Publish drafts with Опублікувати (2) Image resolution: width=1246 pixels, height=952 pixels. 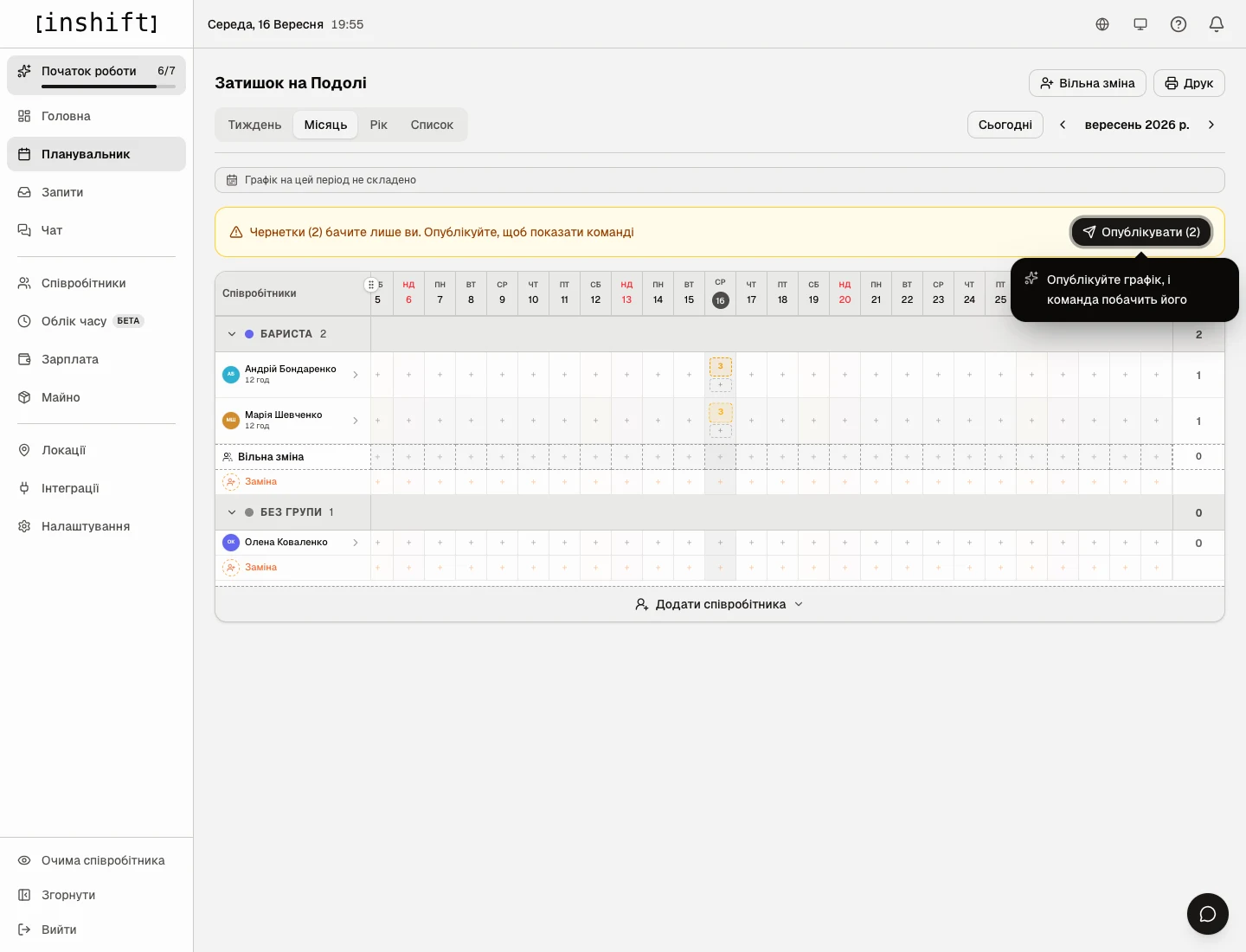coord(1141,232)
